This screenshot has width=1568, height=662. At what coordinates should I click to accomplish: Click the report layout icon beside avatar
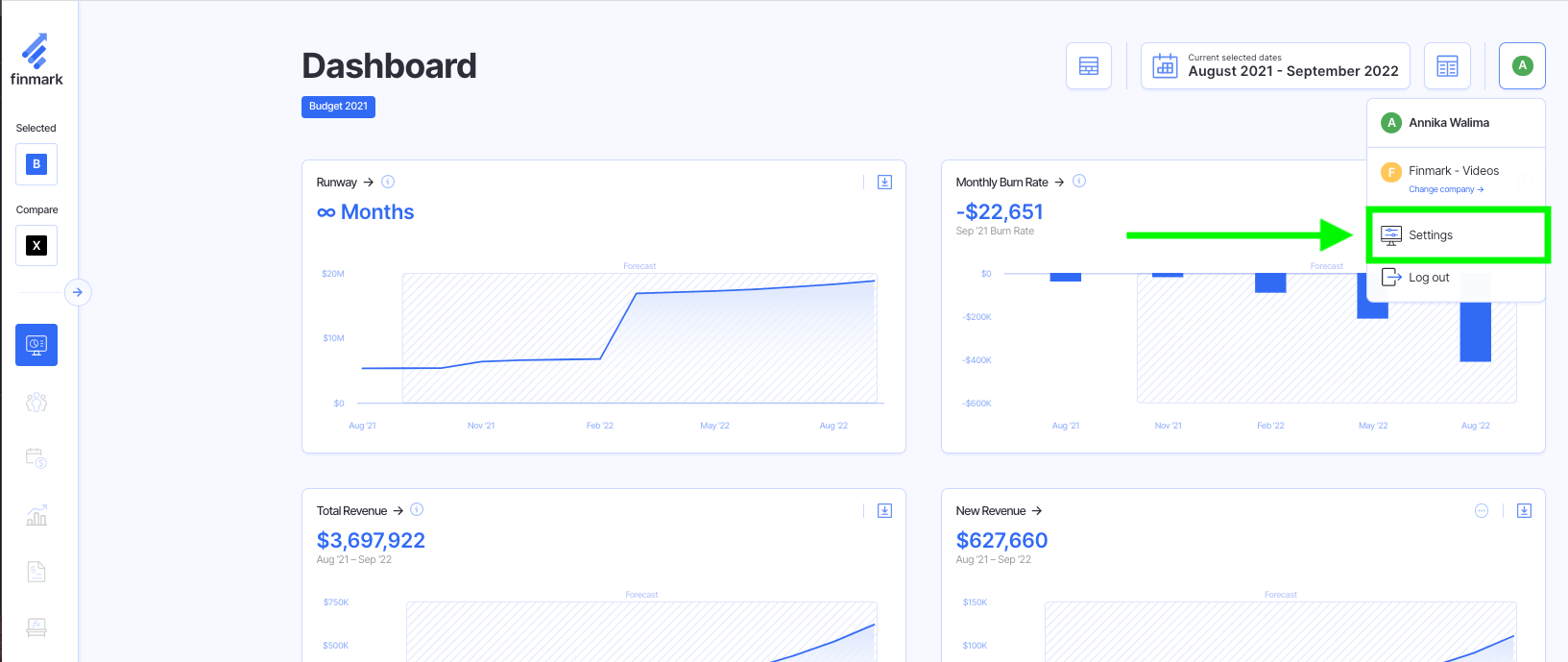[x=1447, y=66]
